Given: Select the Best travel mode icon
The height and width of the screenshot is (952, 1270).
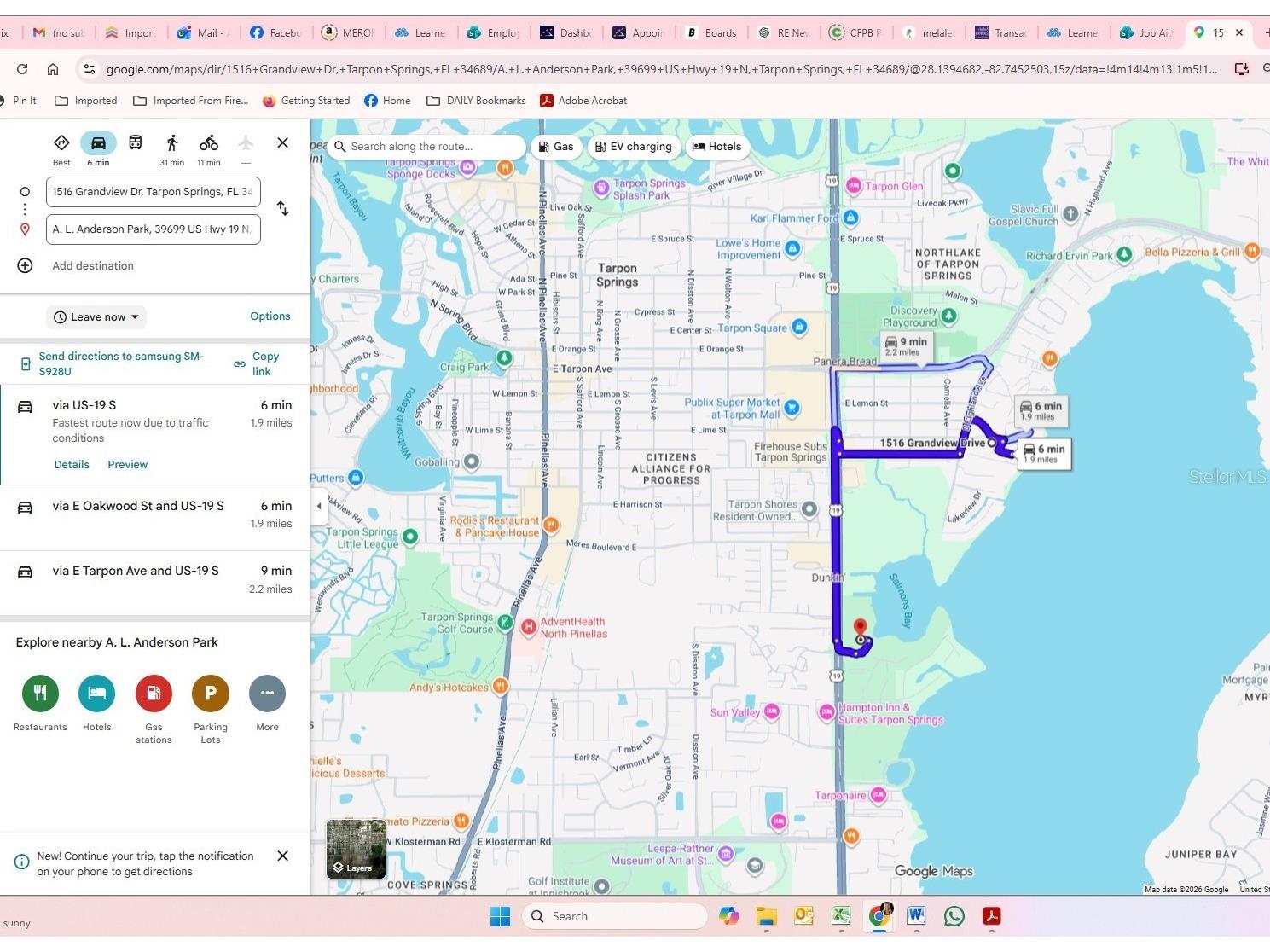Looking at the screenshot, I should click(x=61, y=142).
